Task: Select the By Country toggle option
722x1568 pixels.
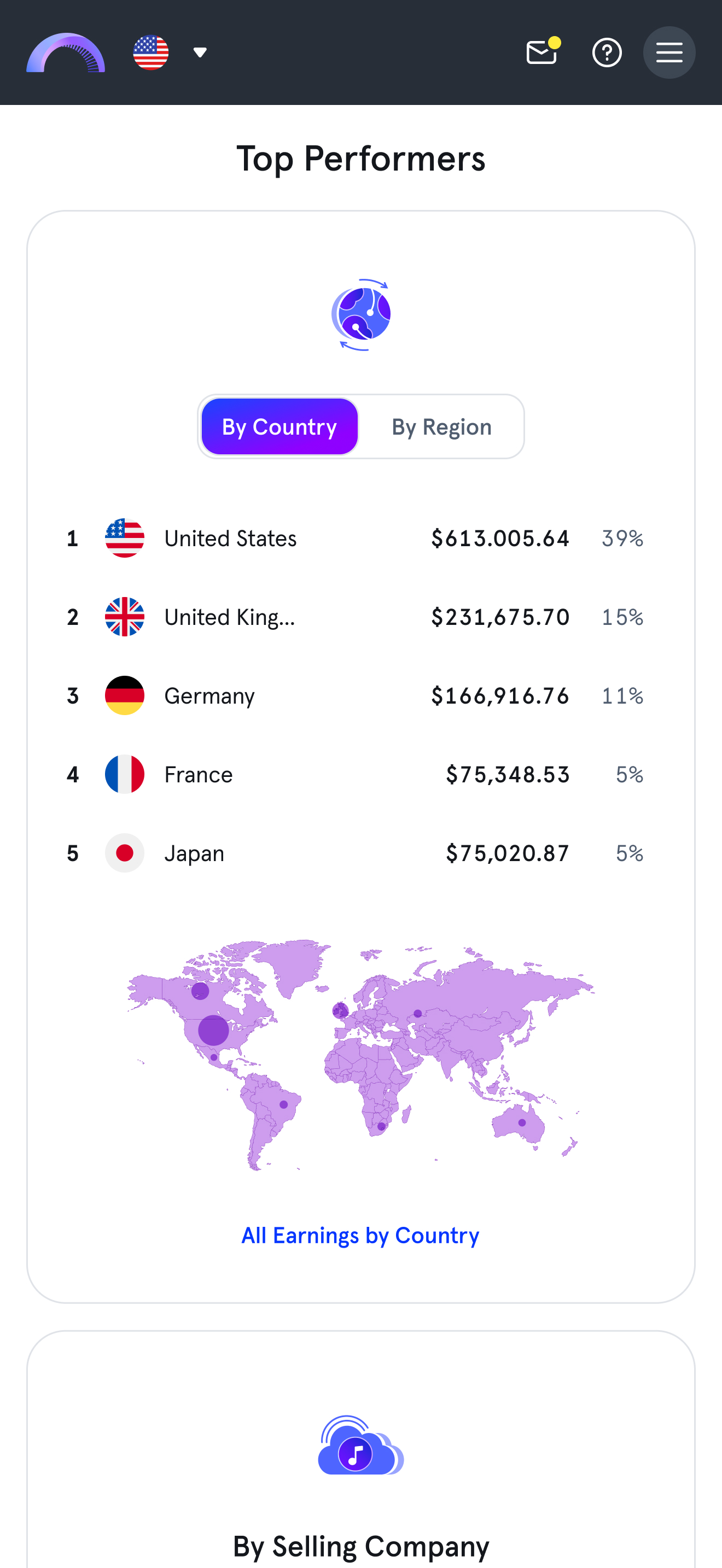Action: 280,426
